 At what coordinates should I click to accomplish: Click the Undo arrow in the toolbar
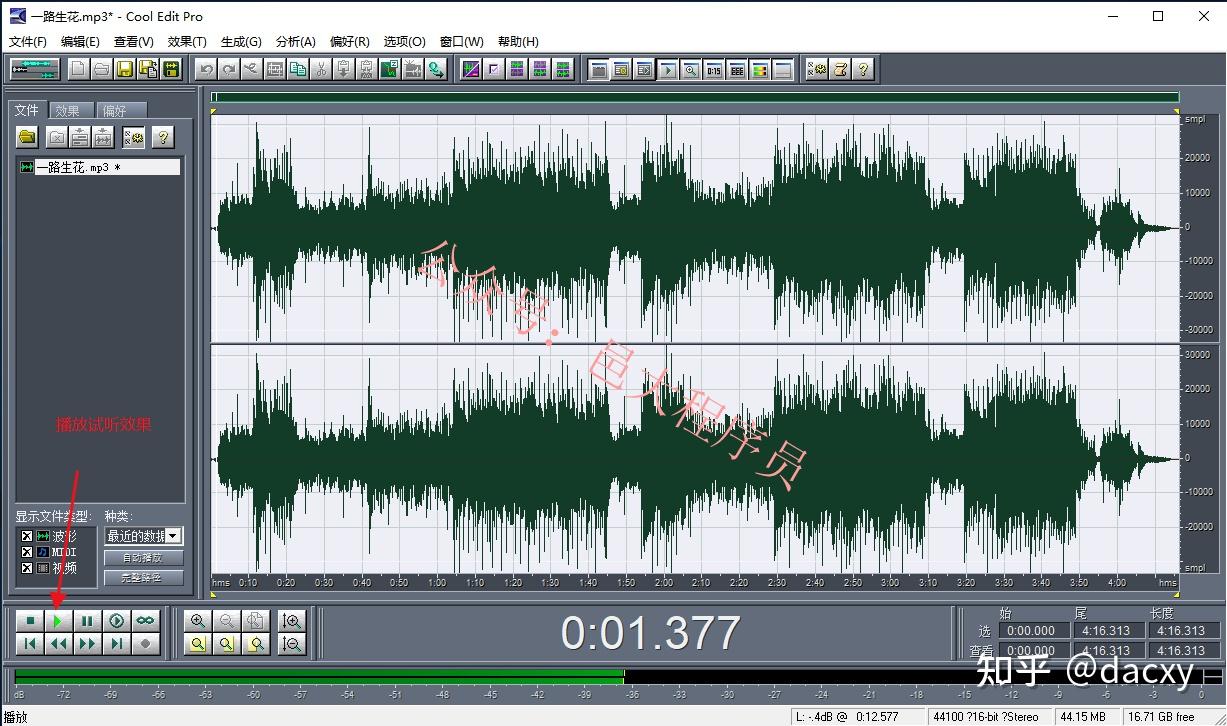pyautogui.click(x=205, y=69)
